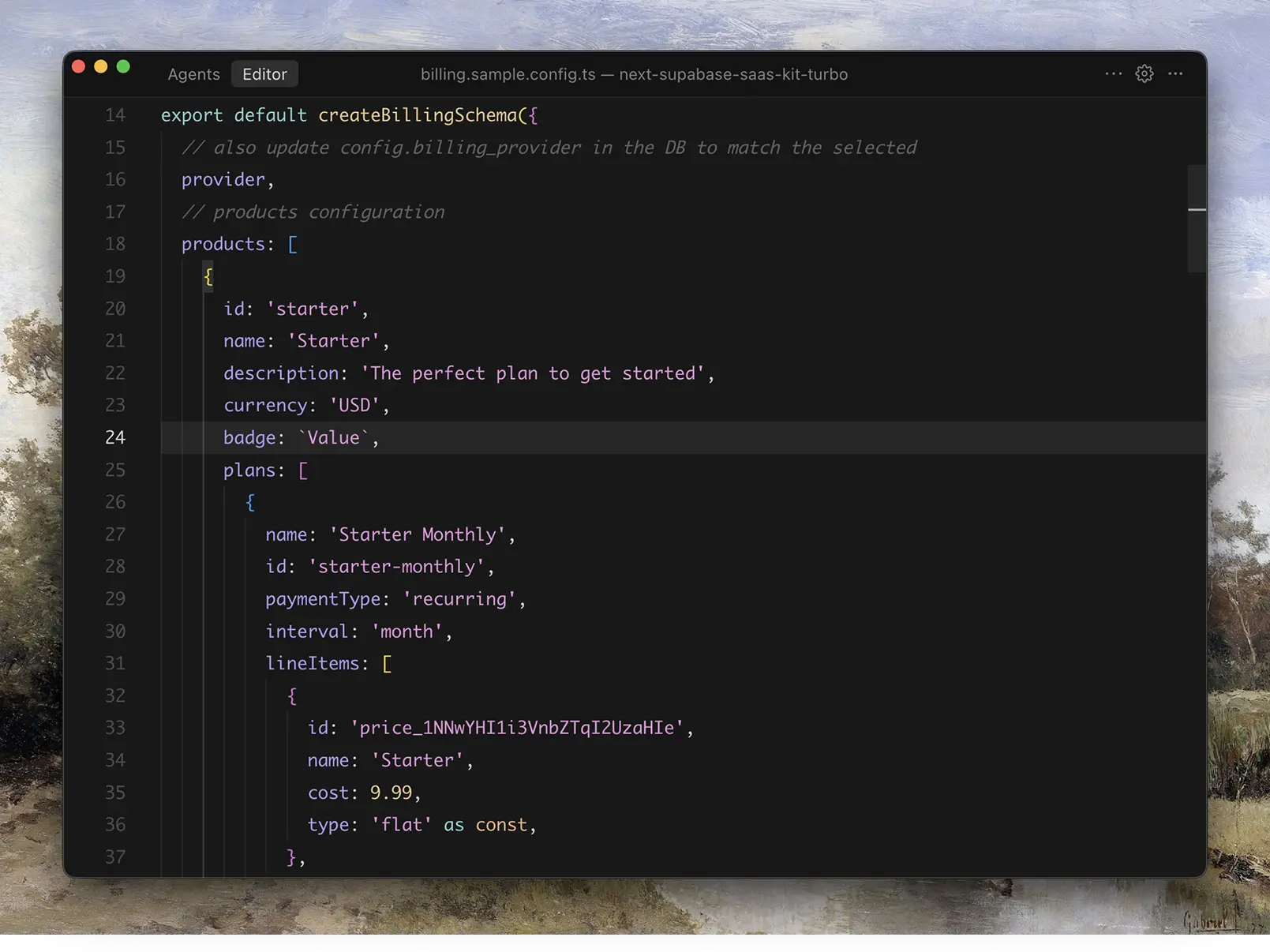This screenshot has height=952, width=1270.
Task: Click line number 18 beside products
Action: coord(115,245)
